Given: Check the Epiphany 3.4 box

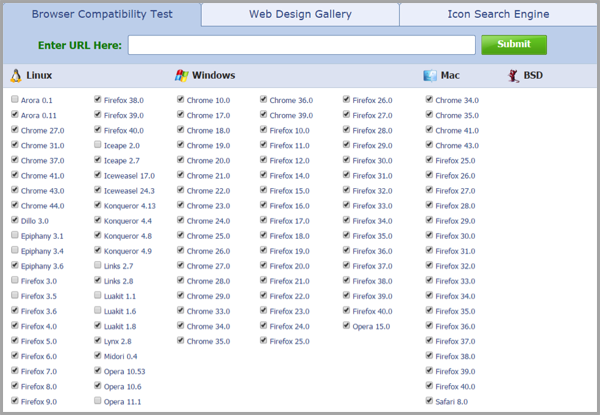Looking at the screenshot, I should click(x=15, y=250).
